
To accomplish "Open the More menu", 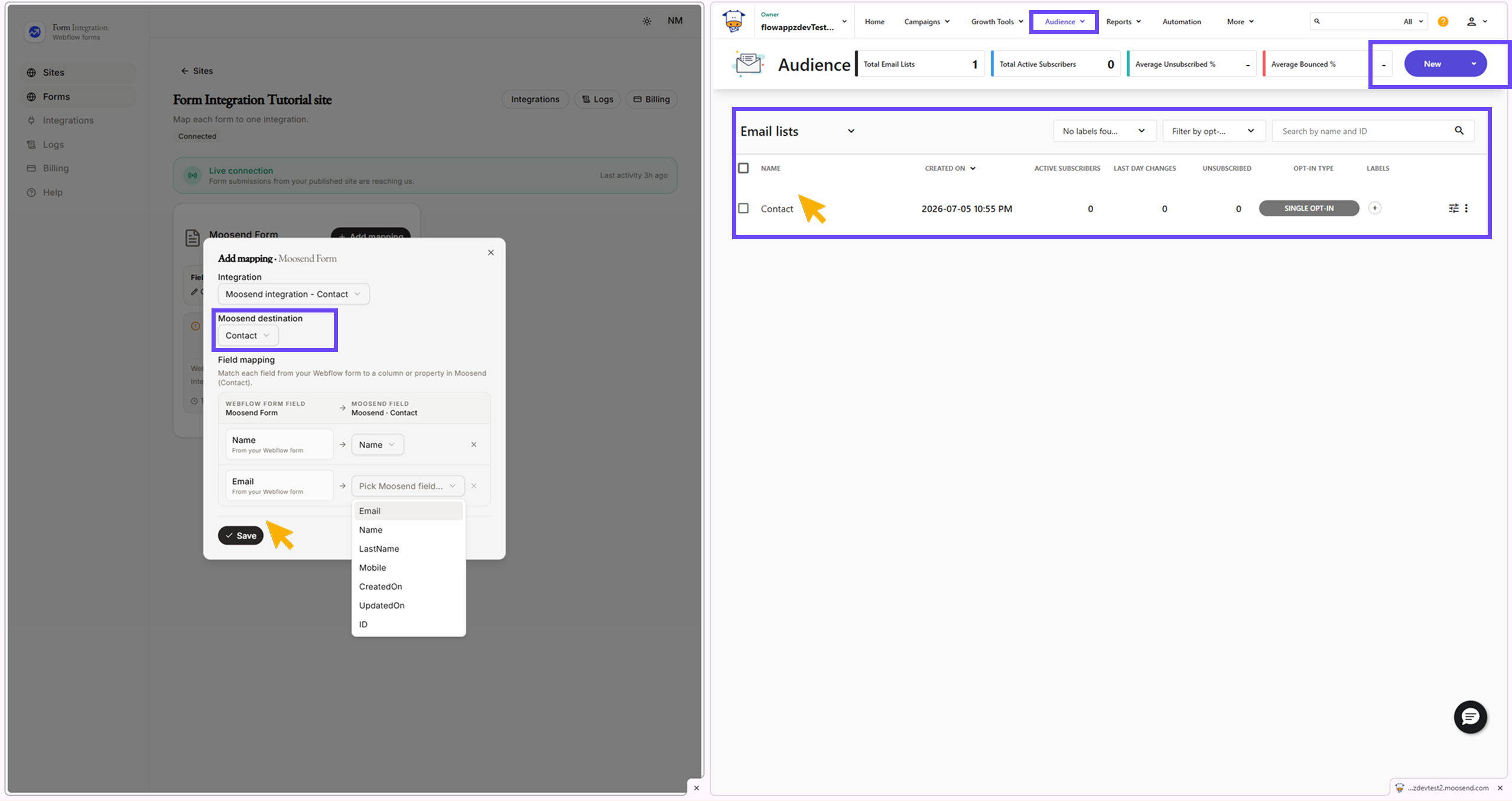I will pos(1240,22).
